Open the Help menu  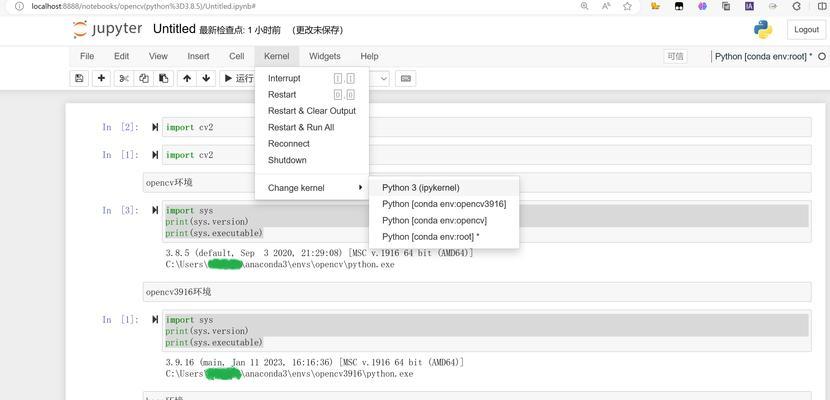pos(369,56)
